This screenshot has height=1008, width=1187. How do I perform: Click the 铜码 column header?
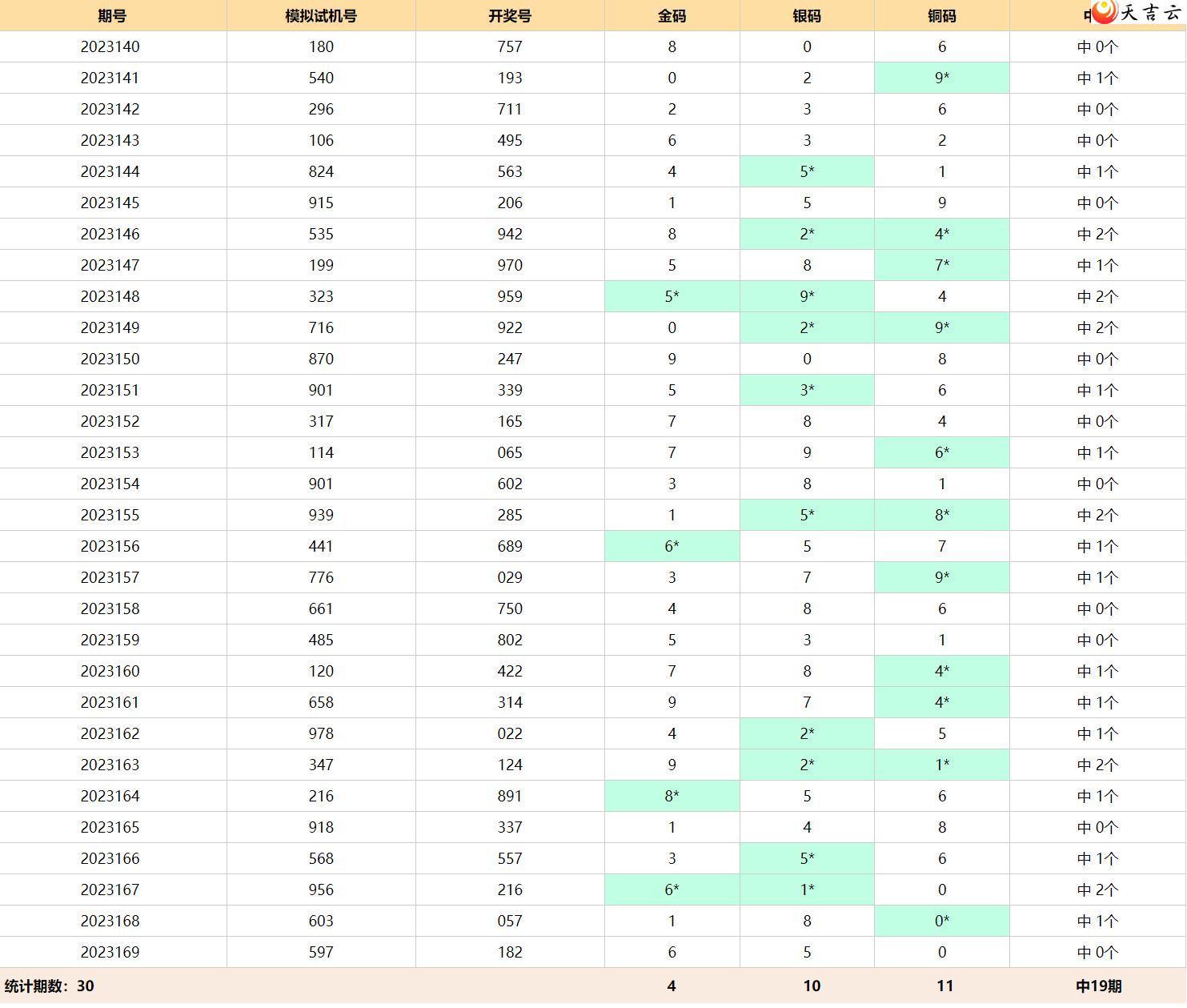coord(942,16)
